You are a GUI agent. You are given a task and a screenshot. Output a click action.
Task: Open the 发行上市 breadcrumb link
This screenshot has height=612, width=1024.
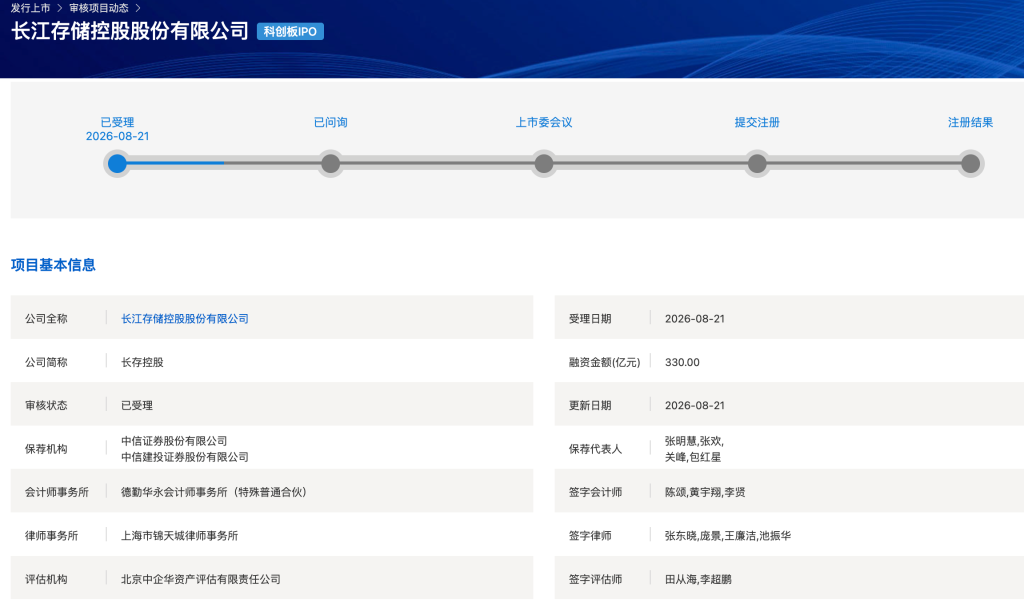click(x=30, y=8)
